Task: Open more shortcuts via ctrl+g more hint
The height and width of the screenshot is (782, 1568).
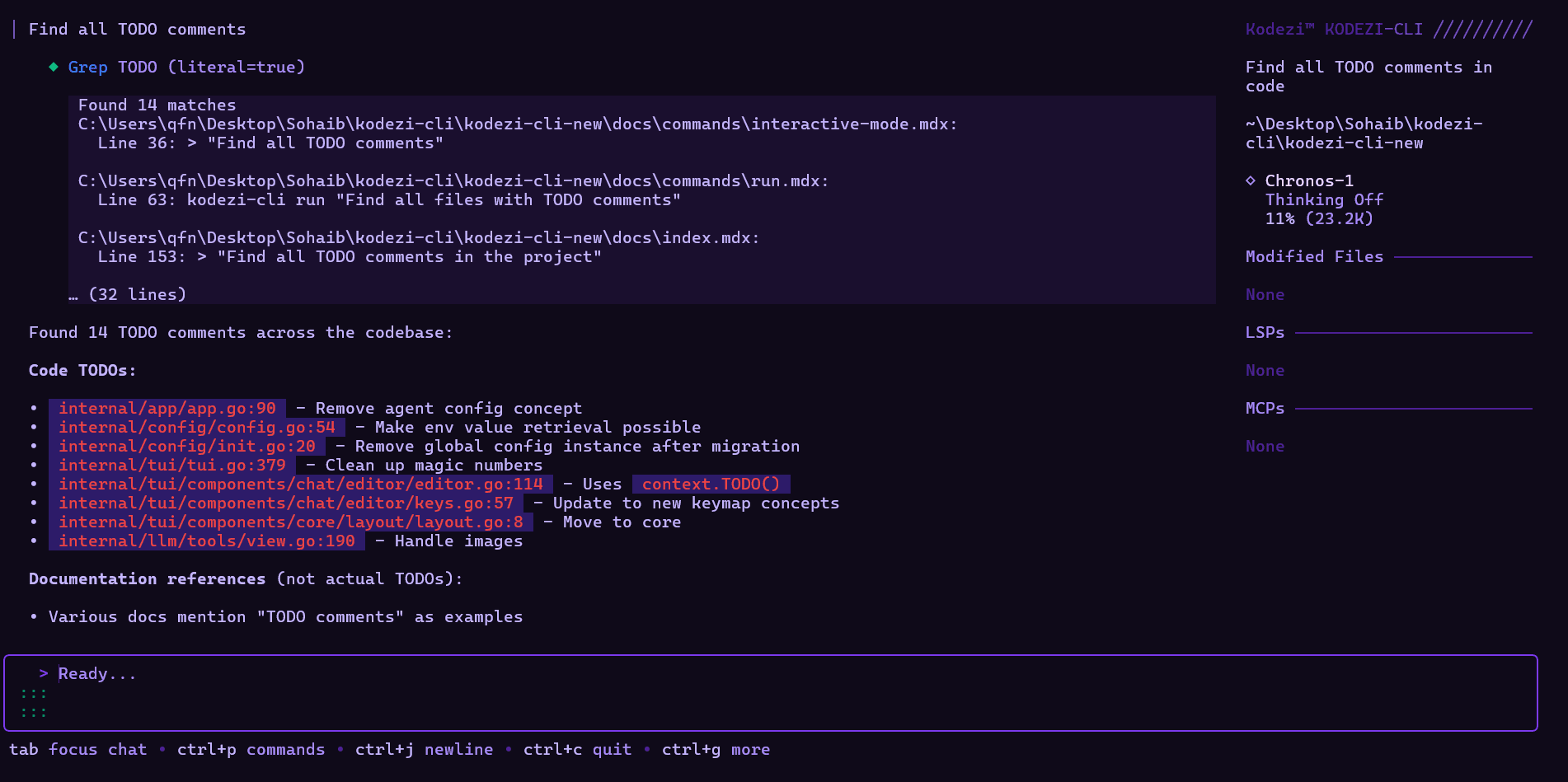Action: click(x=715, y=749)
